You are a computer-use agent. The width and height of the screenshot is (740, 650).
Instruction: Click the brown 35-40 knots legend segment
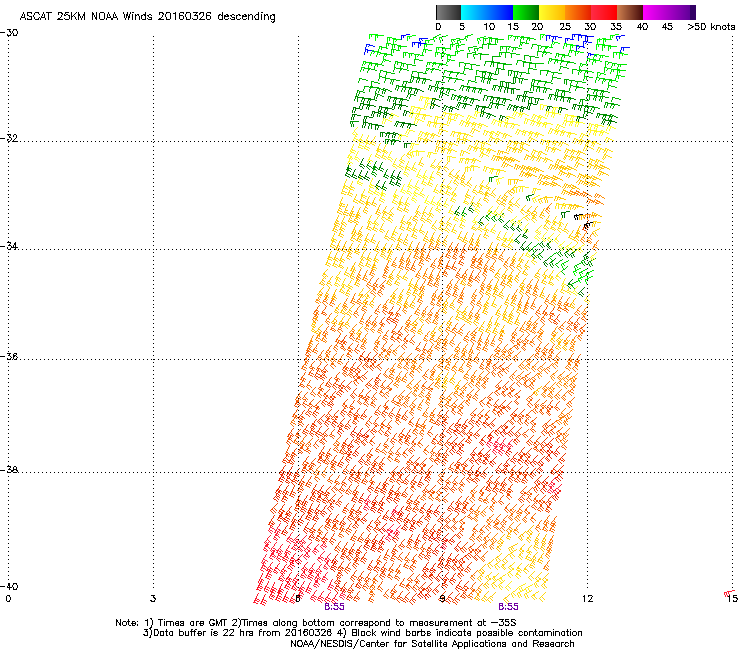(x=630, y=12)
